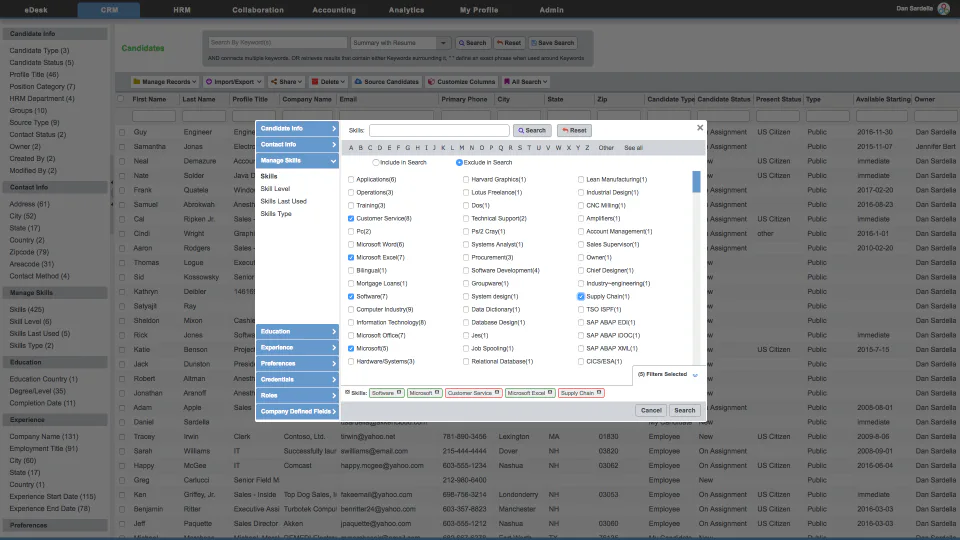Go to the Accounting tab
960x540 pixels.
tap(334, 10)
